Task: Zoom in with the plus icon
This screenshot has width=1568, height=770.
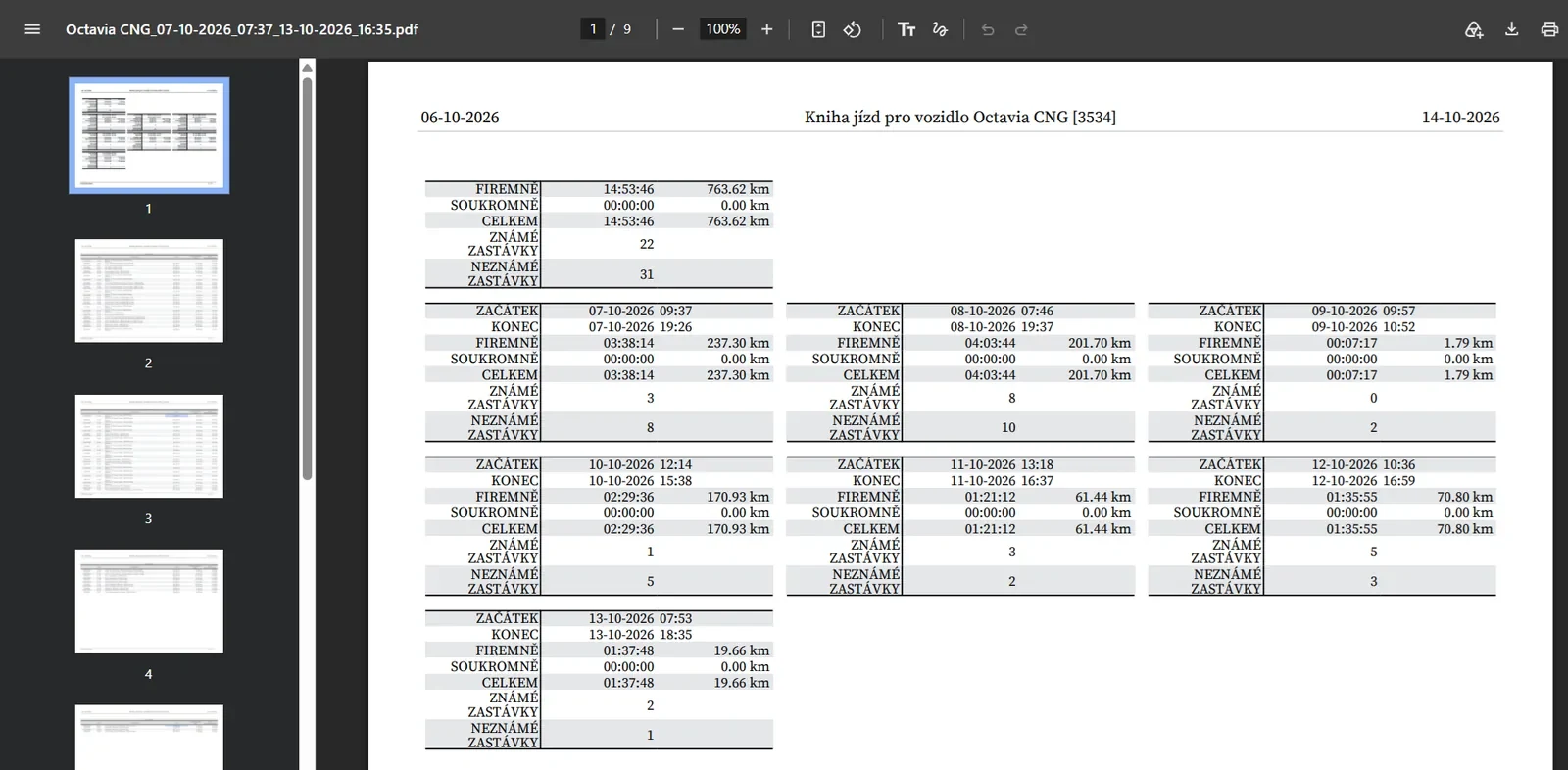Action: tap(767, 29)
